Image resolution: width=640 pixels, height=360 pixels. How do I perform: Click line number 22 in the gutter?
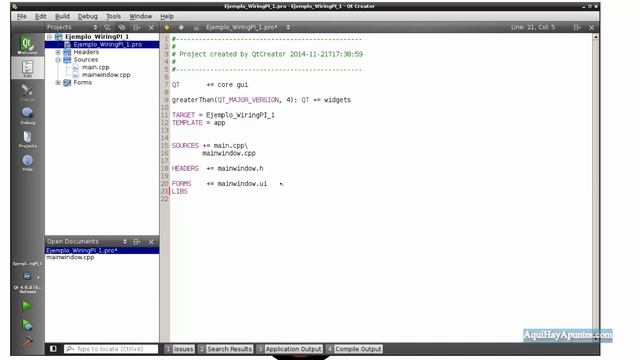coord(164,199)
